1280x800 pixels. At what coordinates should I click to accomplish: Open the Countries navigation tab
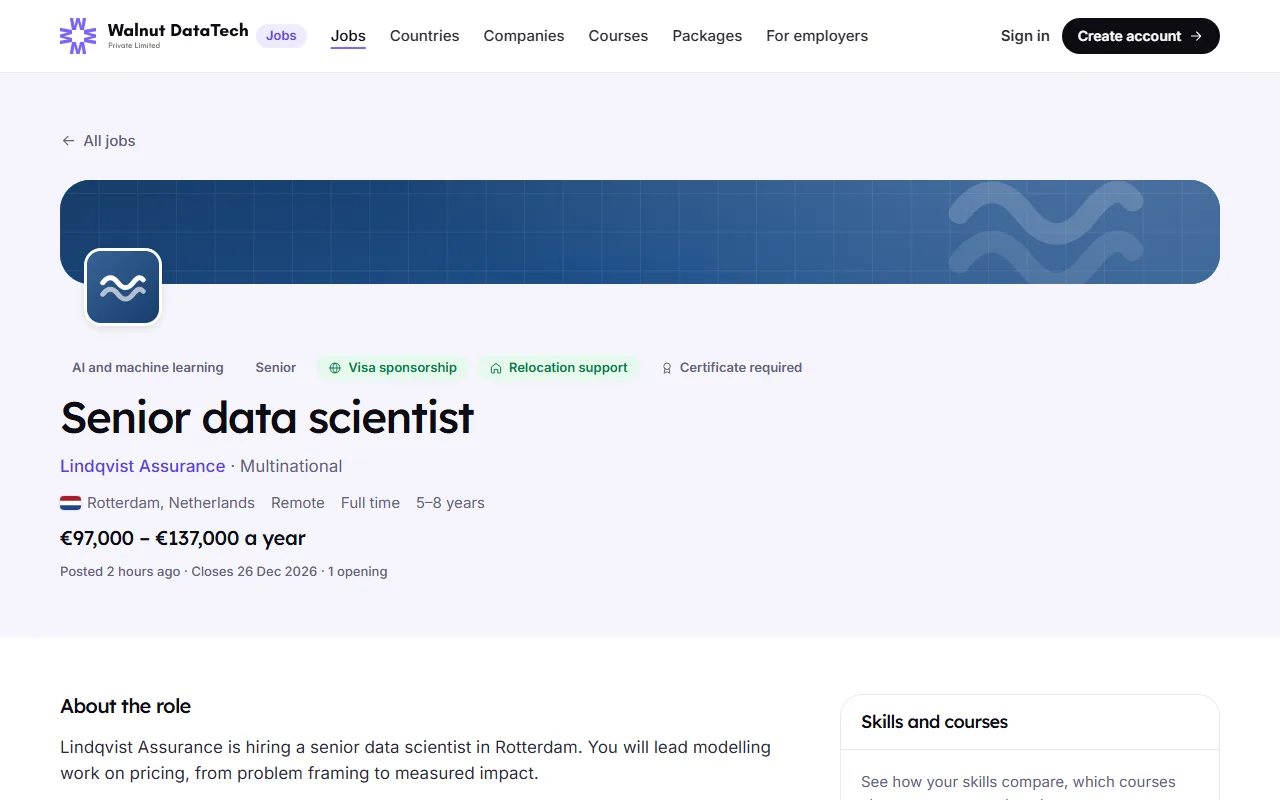(x=425, y=36)
